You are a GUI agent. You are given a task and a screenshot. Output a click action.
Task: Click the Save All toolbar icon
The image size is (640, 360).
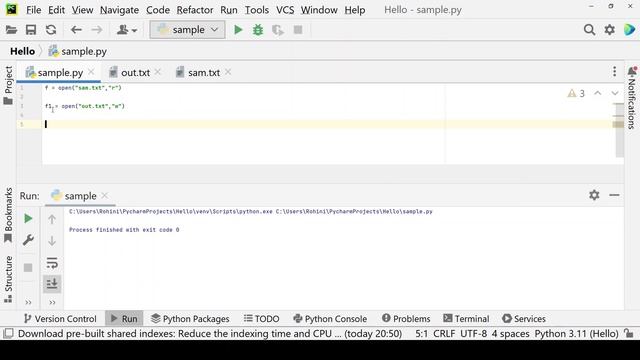pos(31,30)
